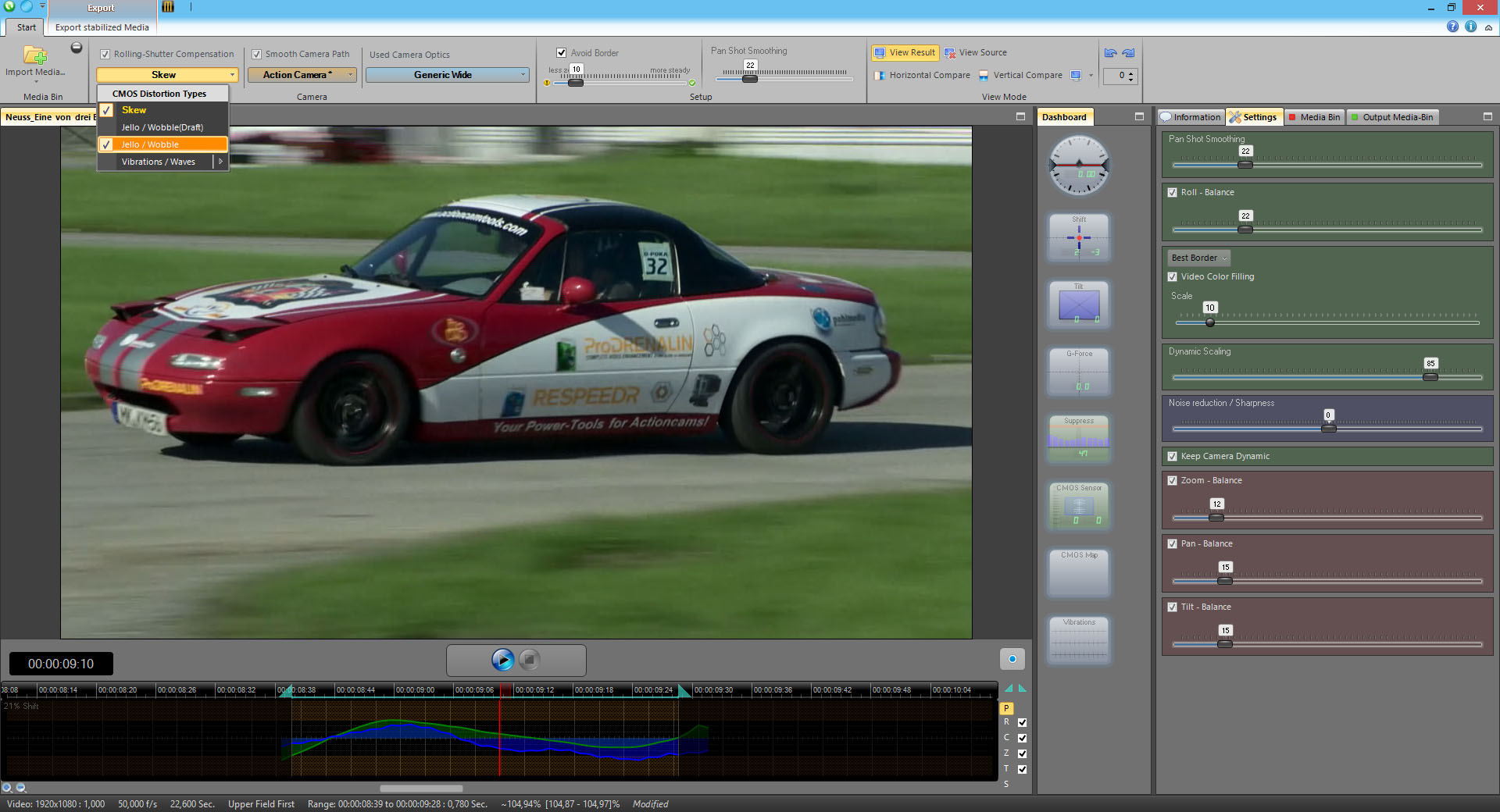Toggle Tilt - Balance checkbox
1500x812 pixels.
point(1172,607)
